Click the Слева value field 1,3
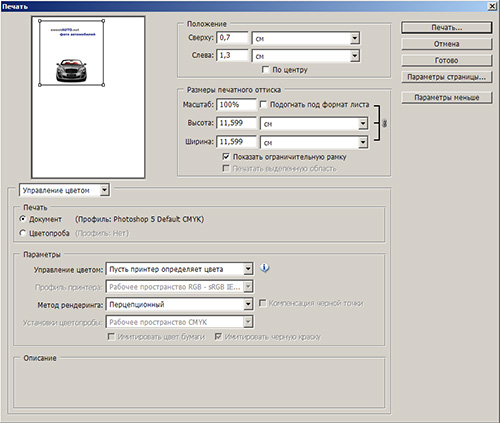 233,55
